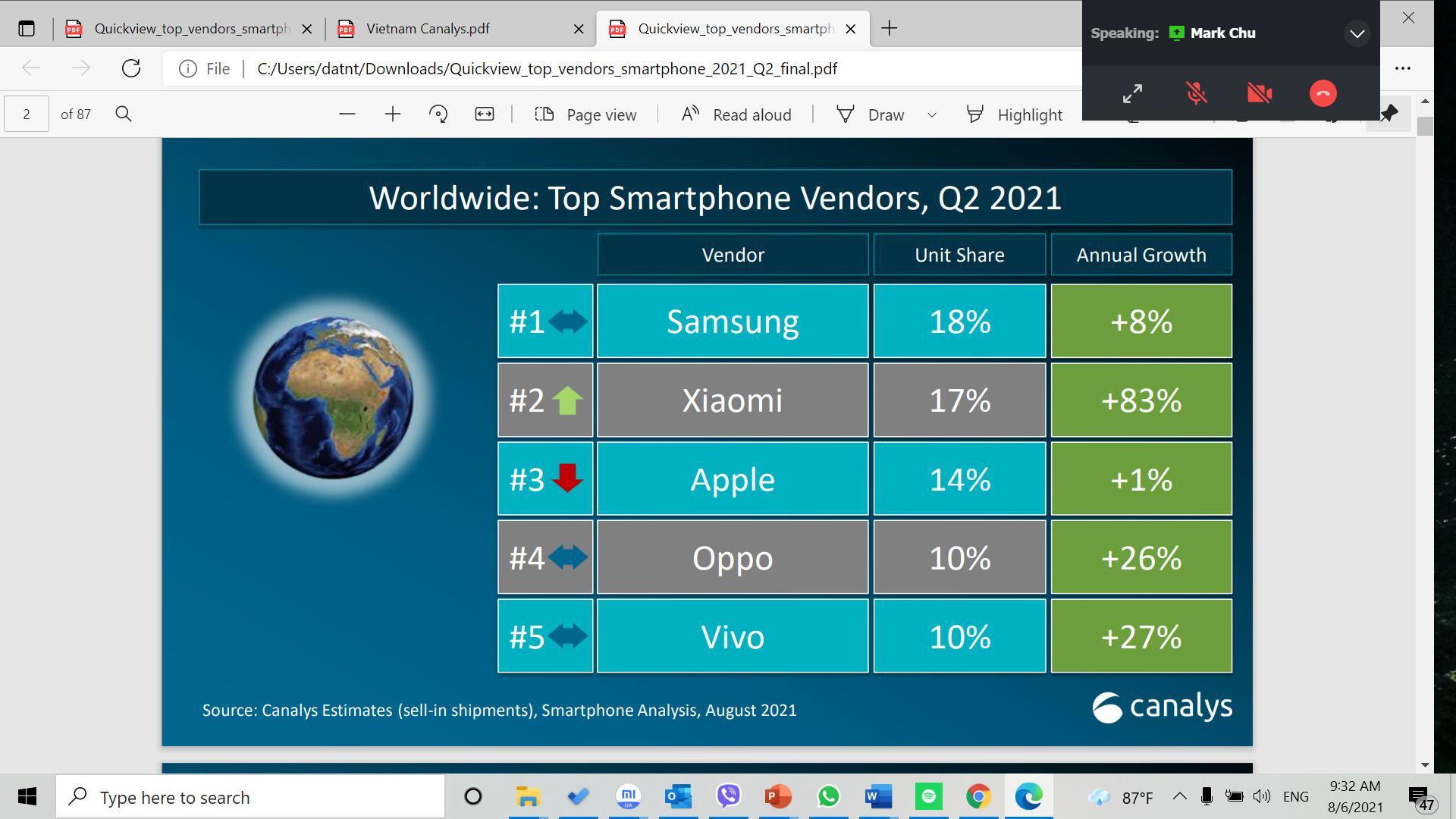Screen dimensions: 1456x819
Task: Turn on the camera in meeting
Action: (x=1260, y=93)
